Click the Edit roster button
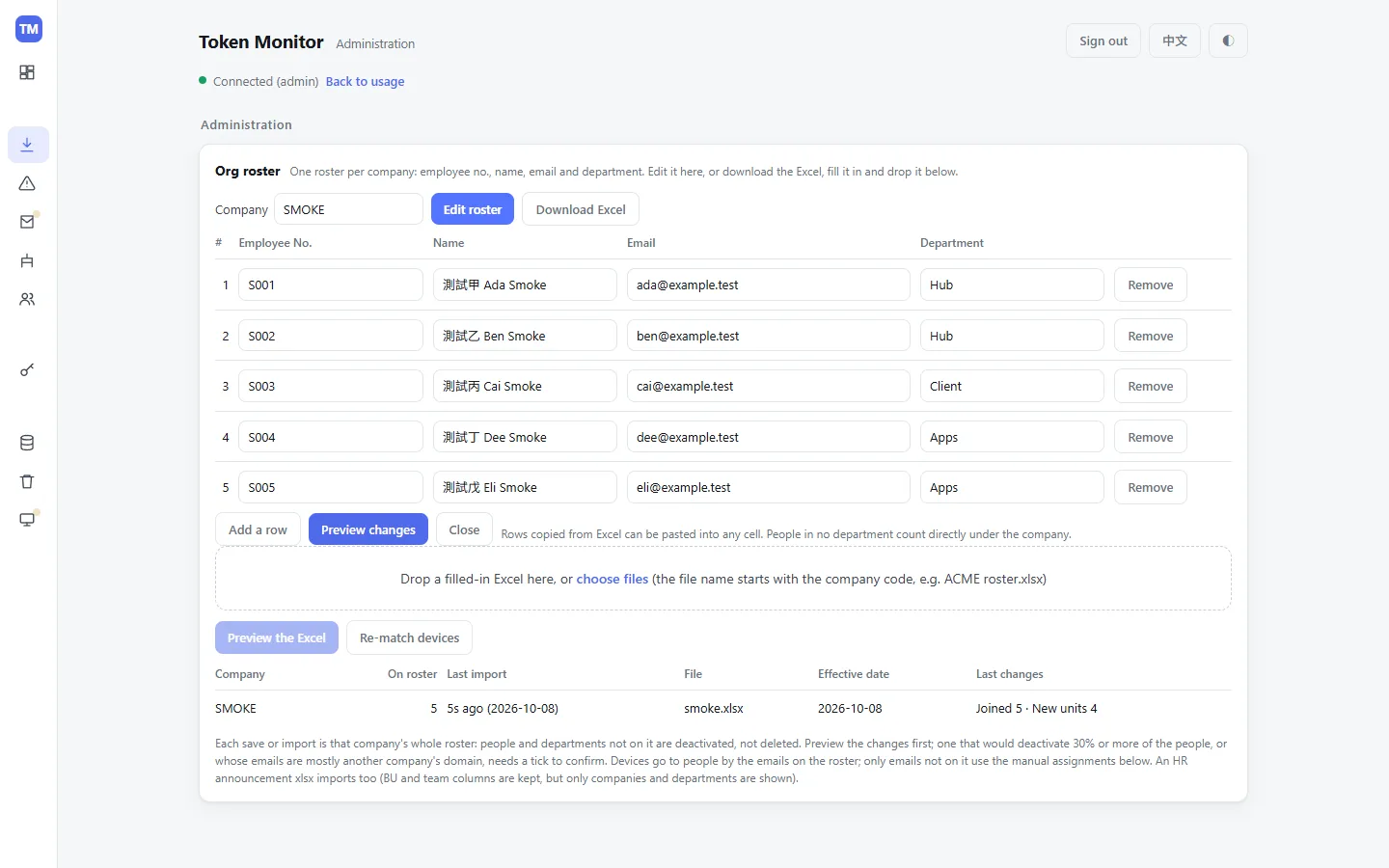Screen dimensions: 1389x868 point(473,209)
